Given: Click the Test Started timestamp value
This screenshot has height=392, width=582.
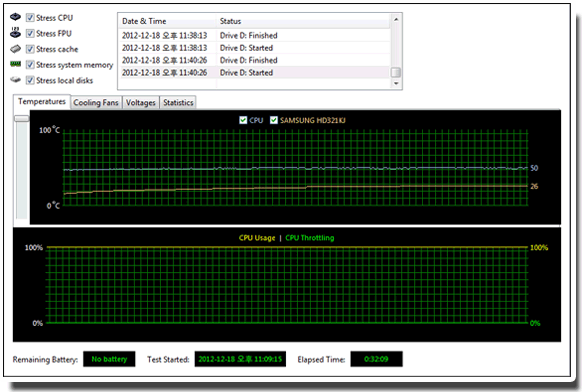Looking at the screenshot, I should (x=240, y=359).
